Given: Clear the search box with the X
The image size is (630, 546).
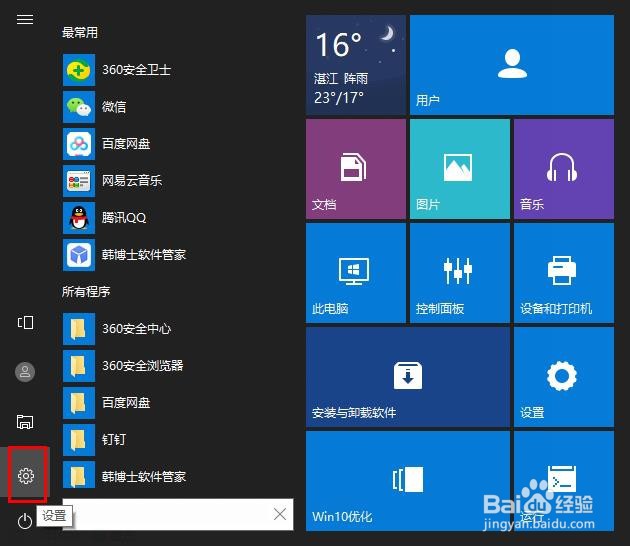Looking at the screenshot, I should (x=280, y=514).
